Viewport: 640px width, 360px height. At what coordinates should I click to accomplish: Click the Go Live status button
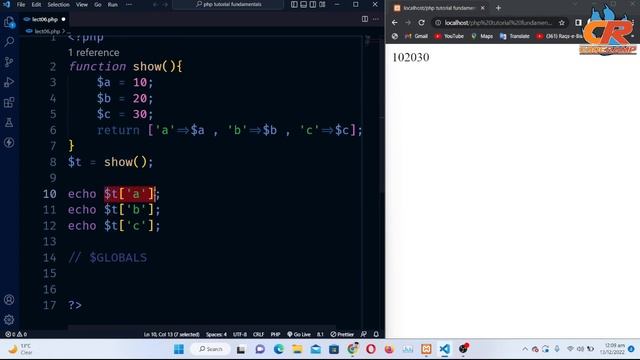pyautogui.click(x=299, y=334)
